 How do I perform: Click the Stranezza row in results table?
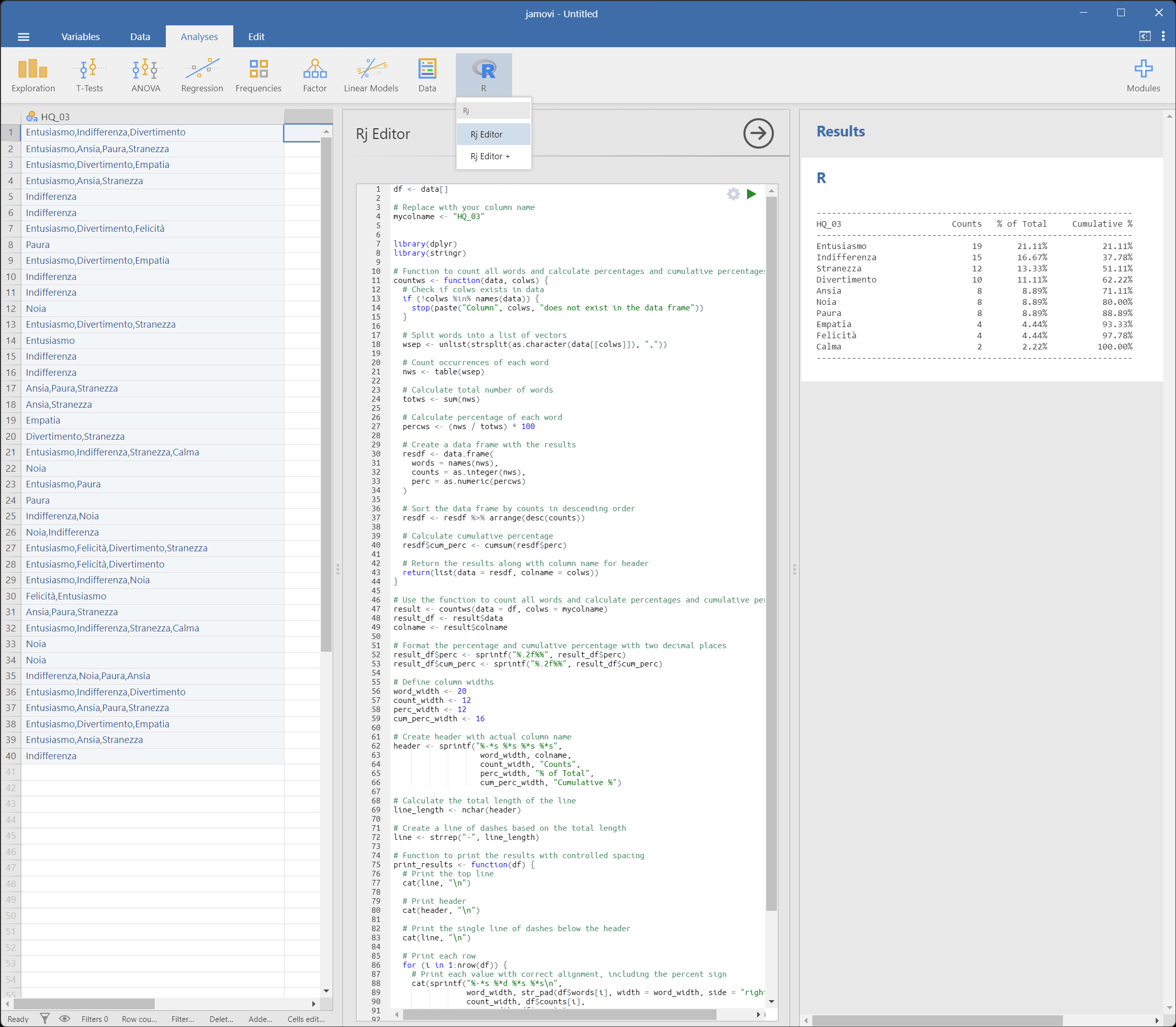pos(974,269)
